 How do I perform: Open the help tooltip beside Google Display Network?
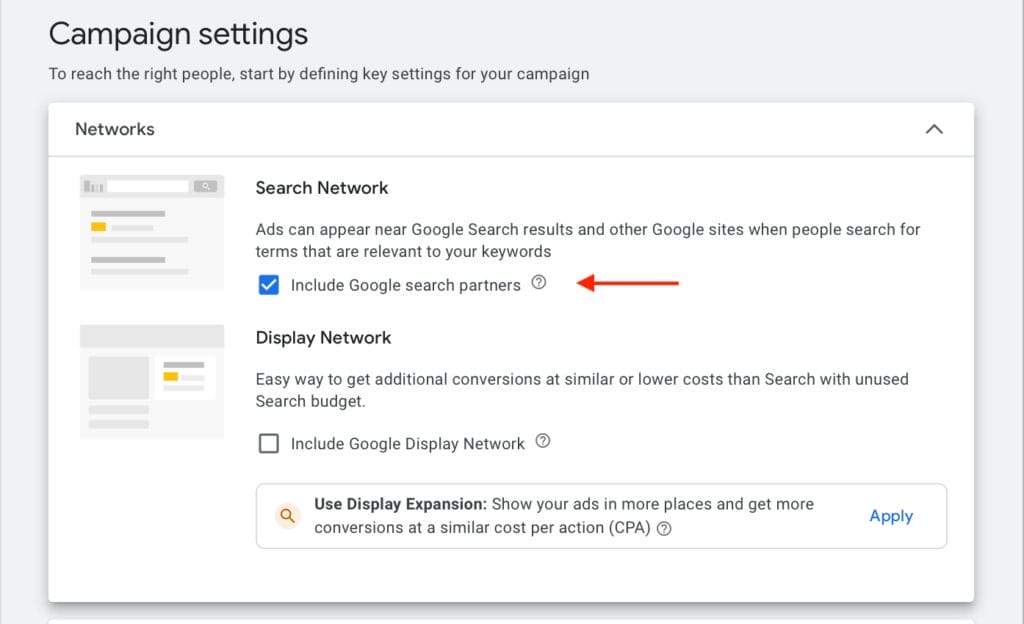point(543,442)
